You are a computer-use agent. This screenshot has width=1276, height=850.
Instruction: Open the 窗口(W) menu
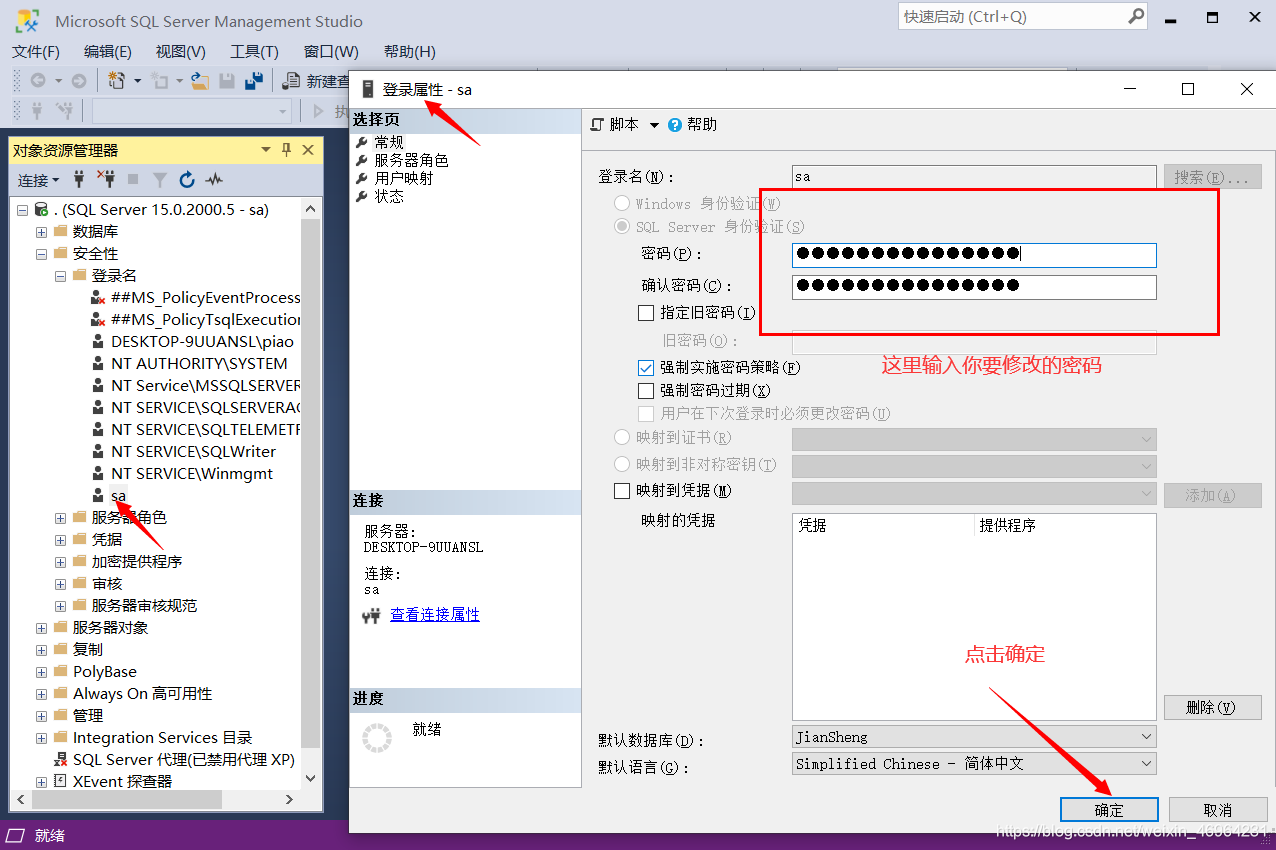(331, 52)
